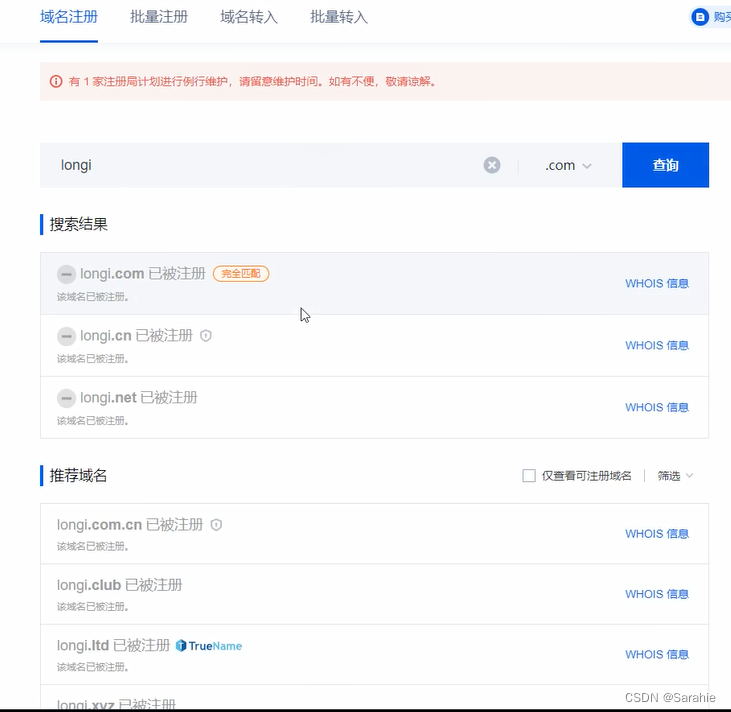
Task: Open WHOIS 信息 for longi.com
Action: click(x=657, y=283)
